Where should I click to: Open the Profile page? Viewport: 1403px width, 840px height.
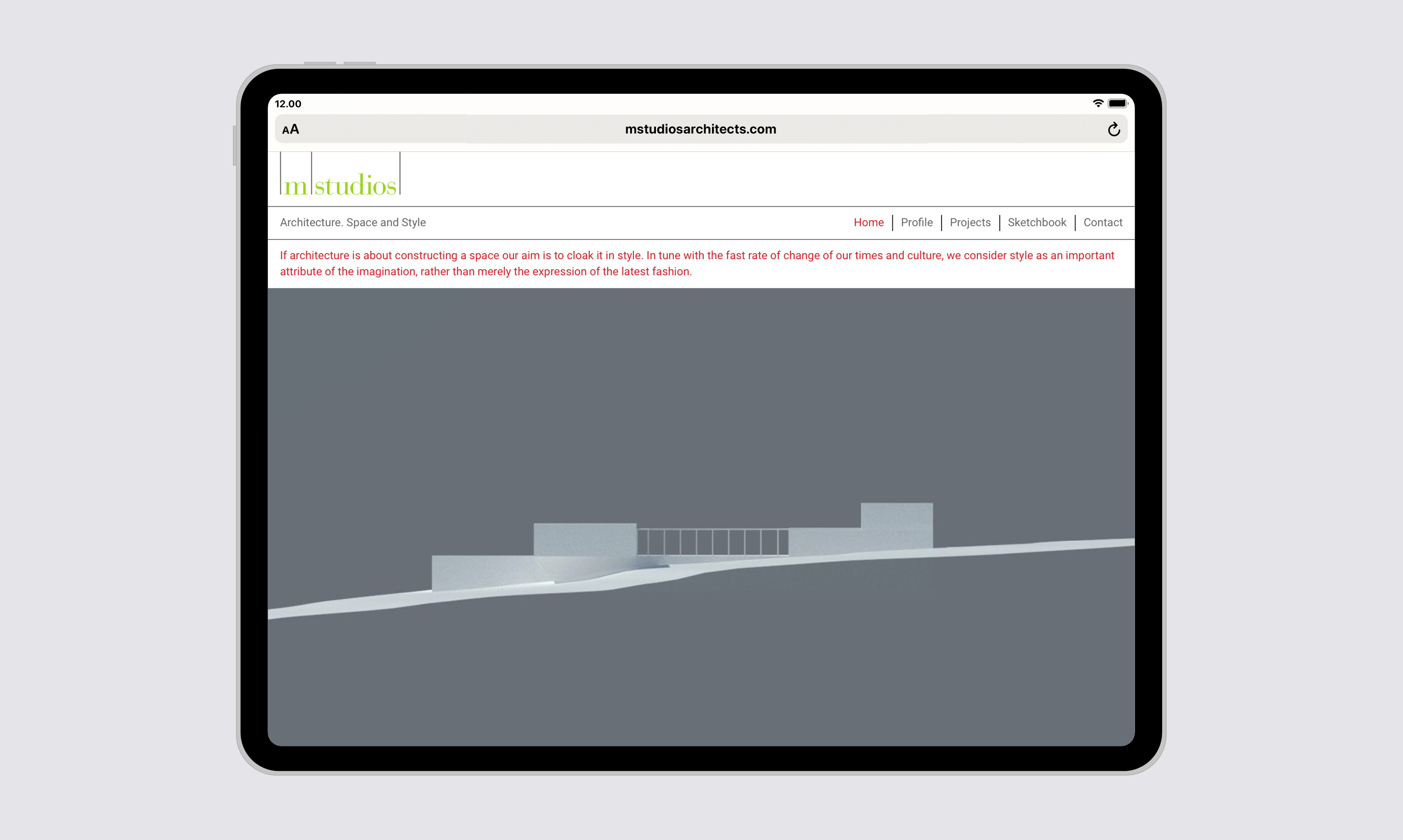pos(917,222)
